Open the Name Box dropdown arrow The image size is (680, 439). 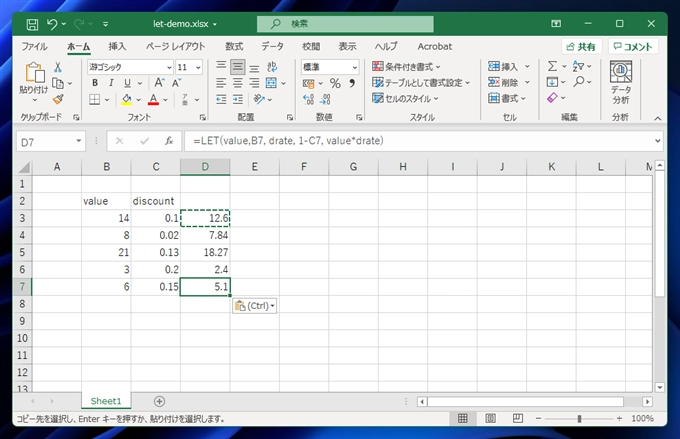point(78,141)
